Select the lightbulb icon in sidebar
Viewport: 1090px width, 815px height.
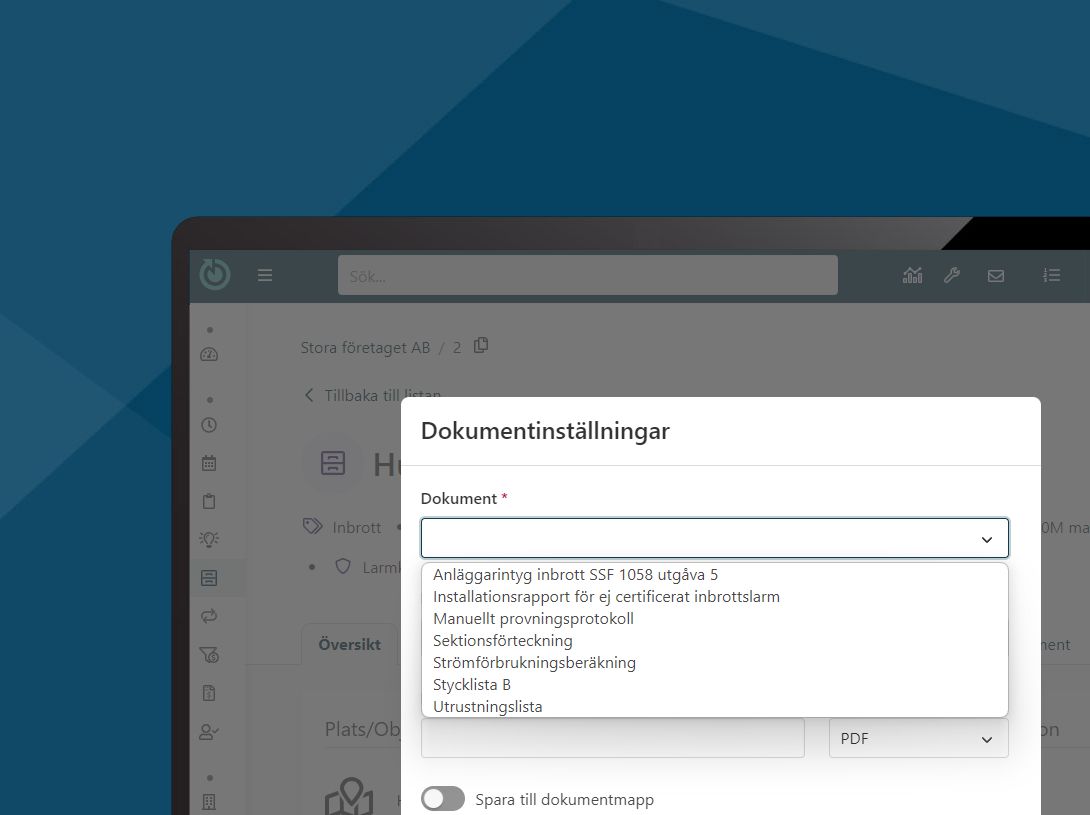tap(209, 539)
